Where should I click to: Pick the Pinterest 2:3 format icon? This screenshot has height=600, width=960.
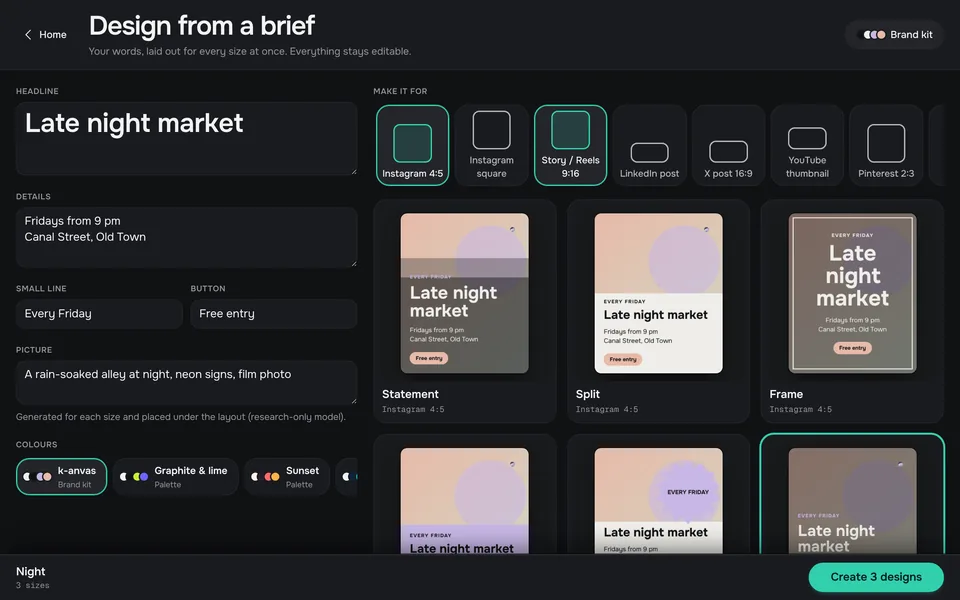pyautogui.click(x=886, y=145)
